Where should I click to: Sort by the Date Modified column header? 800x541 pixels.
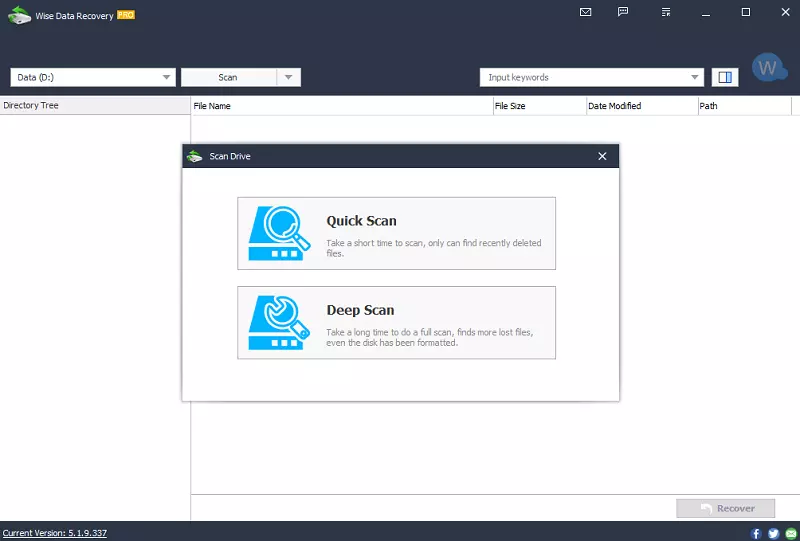tap(640, 106)
